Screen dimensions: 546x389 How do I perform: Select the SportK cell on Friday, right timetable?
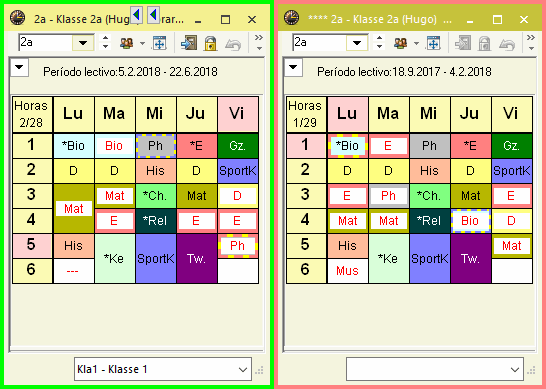click(512, 171)
